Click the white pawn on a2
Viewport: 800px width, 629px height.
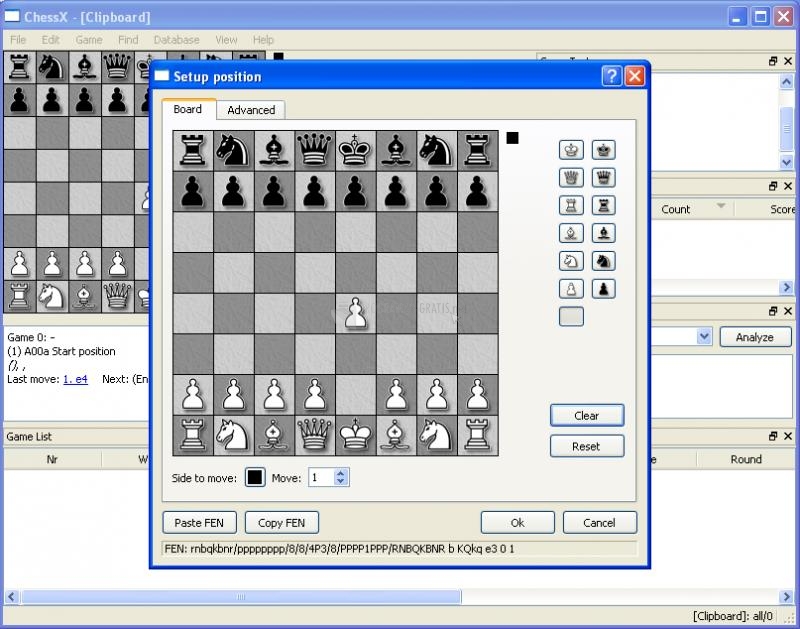(193, 395)
